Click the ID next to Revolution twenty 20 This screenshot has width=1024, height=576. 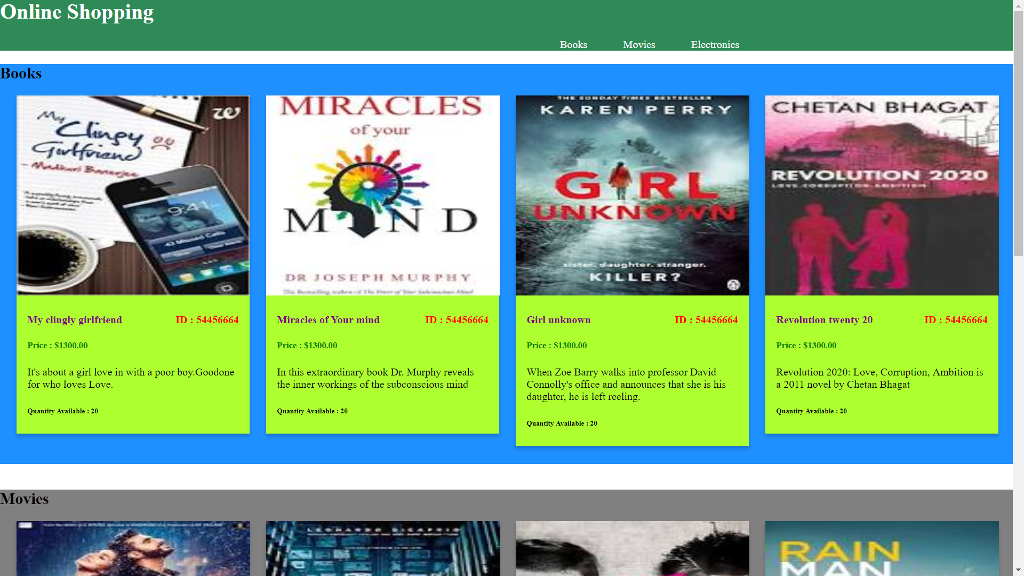coord(956,319)
